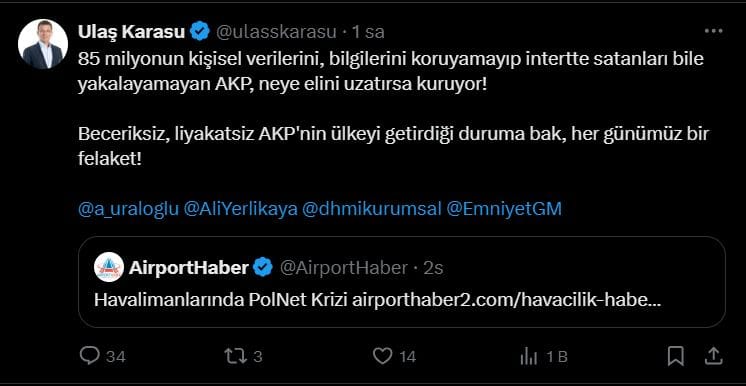Open the @ulasskarasu handle
The width and height of the screenshot is (746, 386).
click(276, 32)
